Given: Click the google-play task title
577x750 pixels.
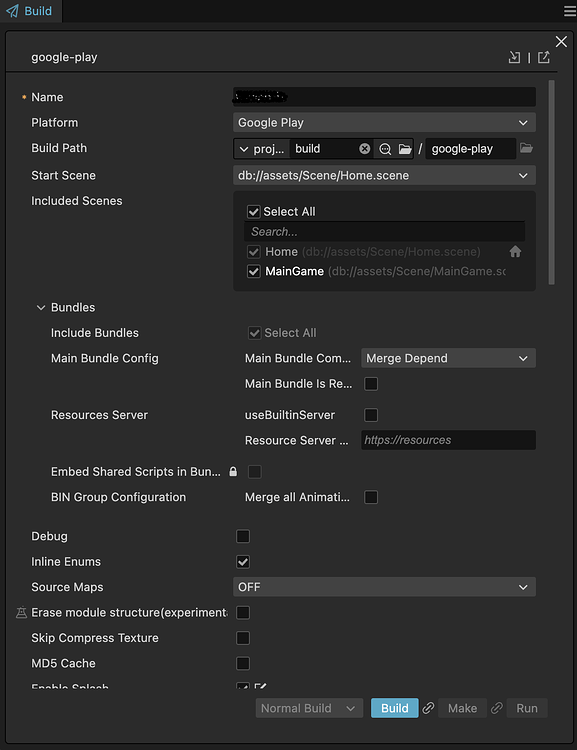Looking at the screenshot, I should 64,57.
